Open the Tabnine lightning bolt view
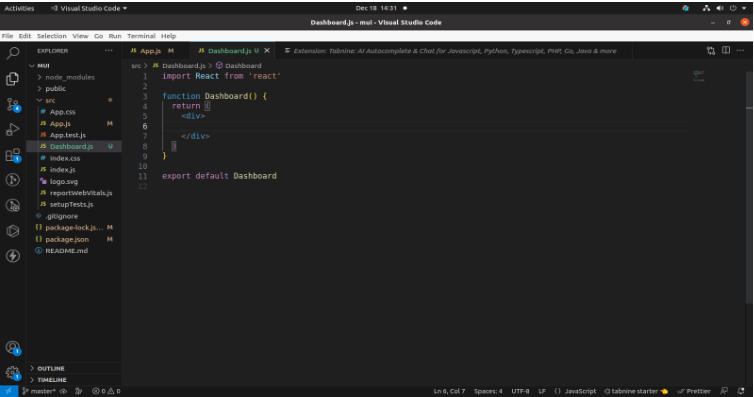This screenshot has width=754, height=397. coord(13,256)
